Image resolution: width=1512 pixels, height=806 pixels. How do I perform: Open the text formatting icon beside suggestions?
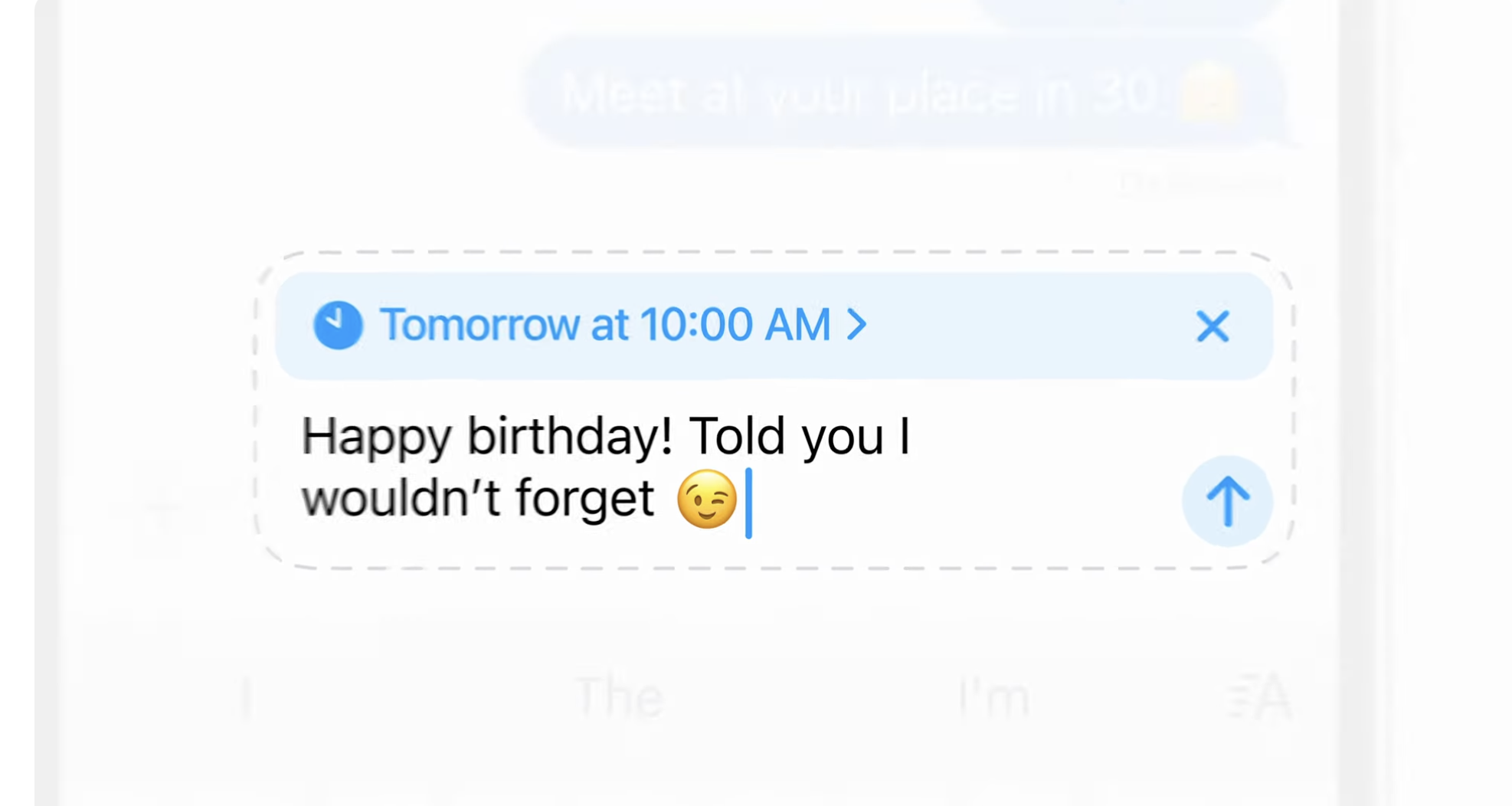[1260, 697]
